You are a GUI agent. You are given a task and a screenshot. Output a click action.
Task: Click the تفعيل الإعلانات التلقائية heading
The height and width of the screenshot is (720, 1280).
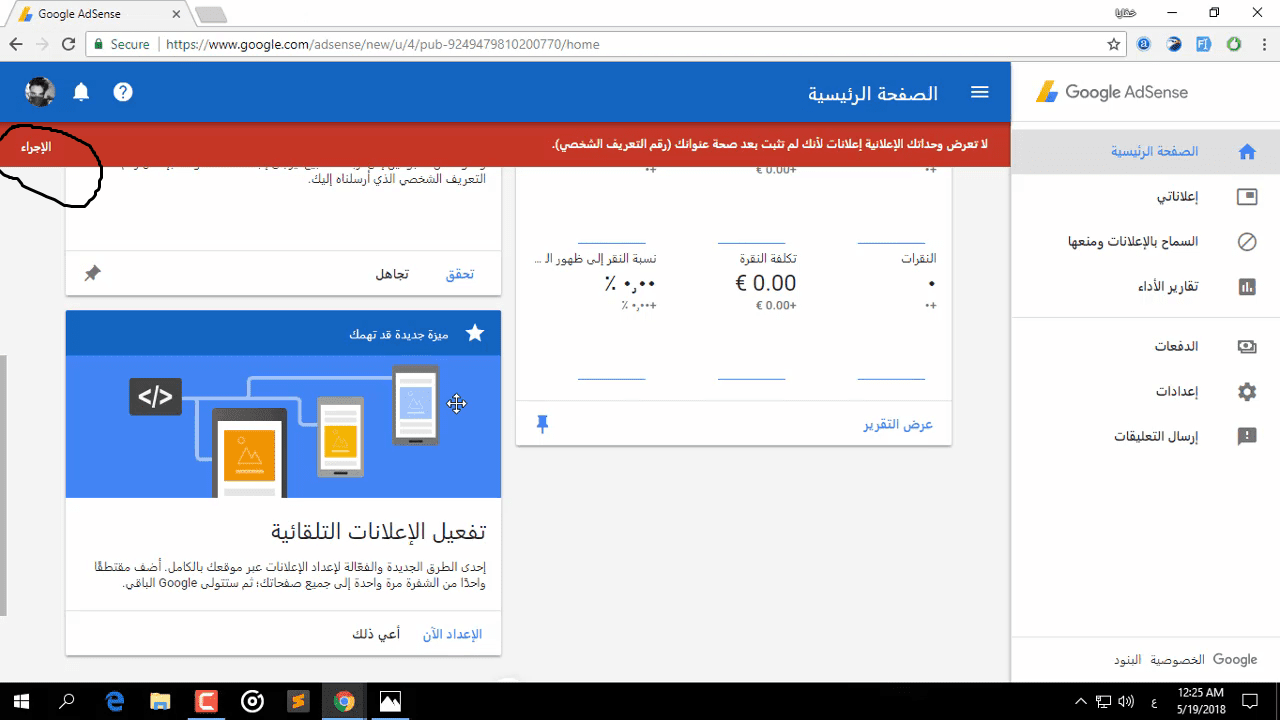coord(378,531)
